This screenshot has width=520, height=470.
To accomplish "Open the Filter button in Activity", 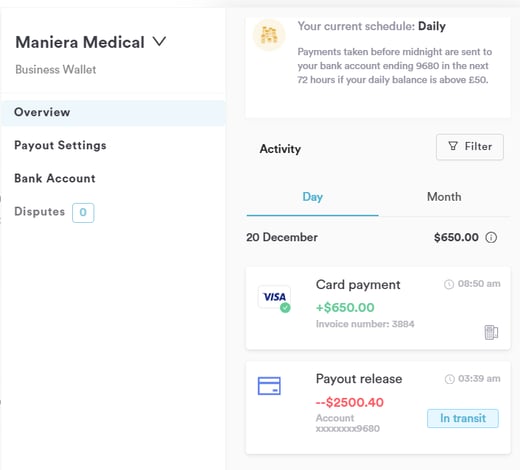I will (x=470, y=147).
